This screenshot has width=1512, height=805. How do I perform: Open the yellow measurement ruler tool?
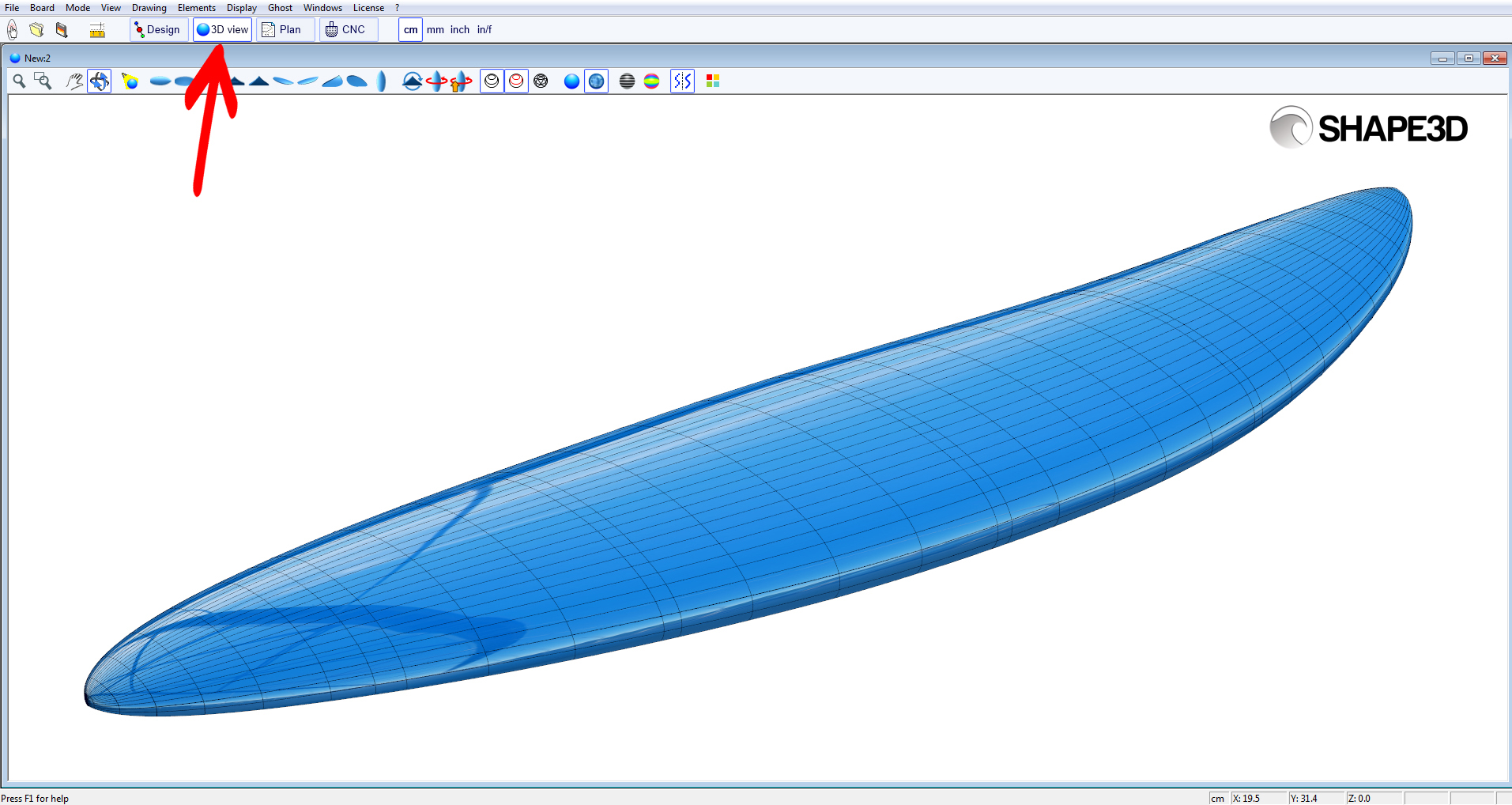tap(97, 30)
